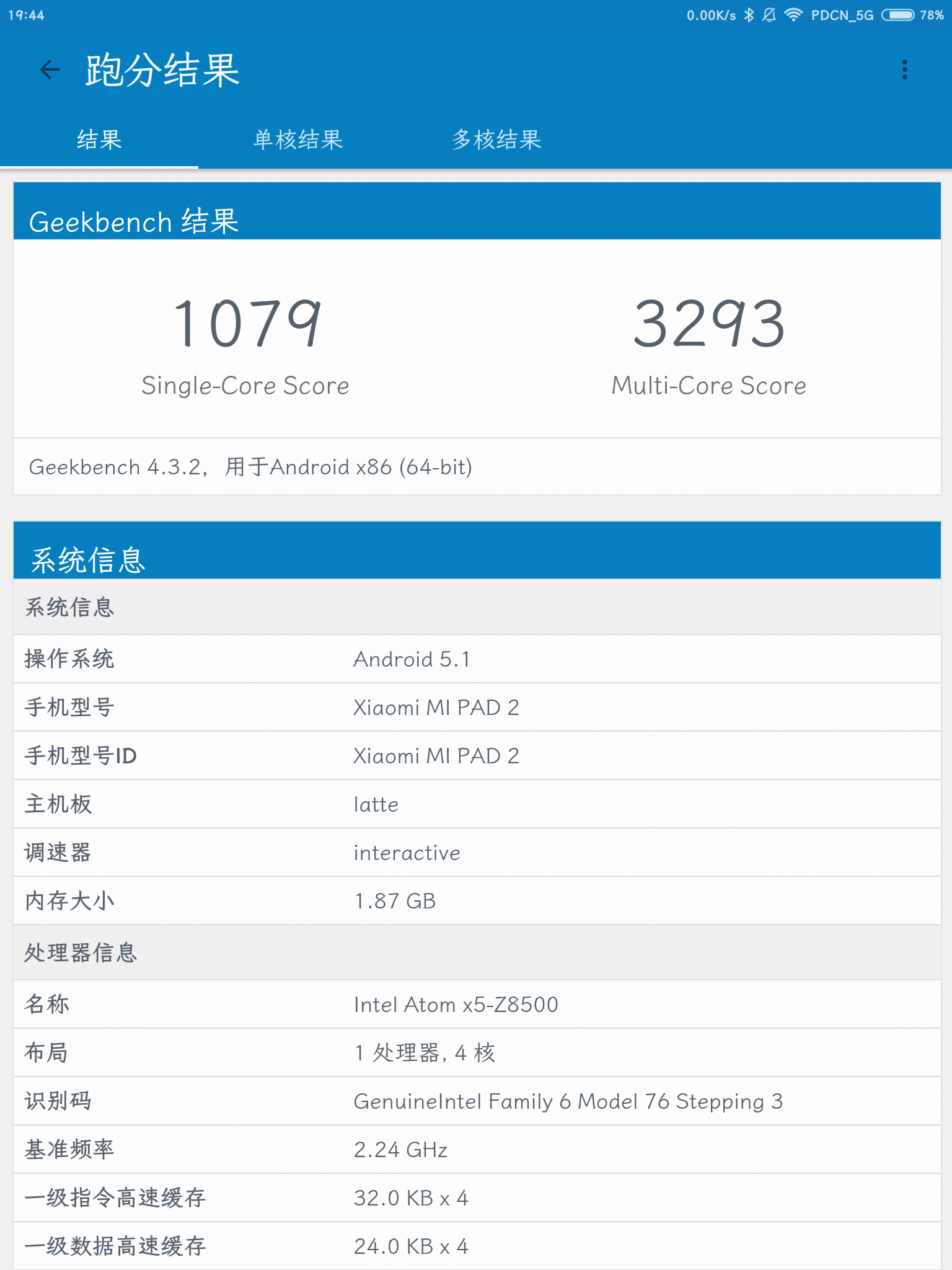This screenshot has width=952, height=1270.
Task: Switch to the 结果 tab
Action: click(99, 140)
